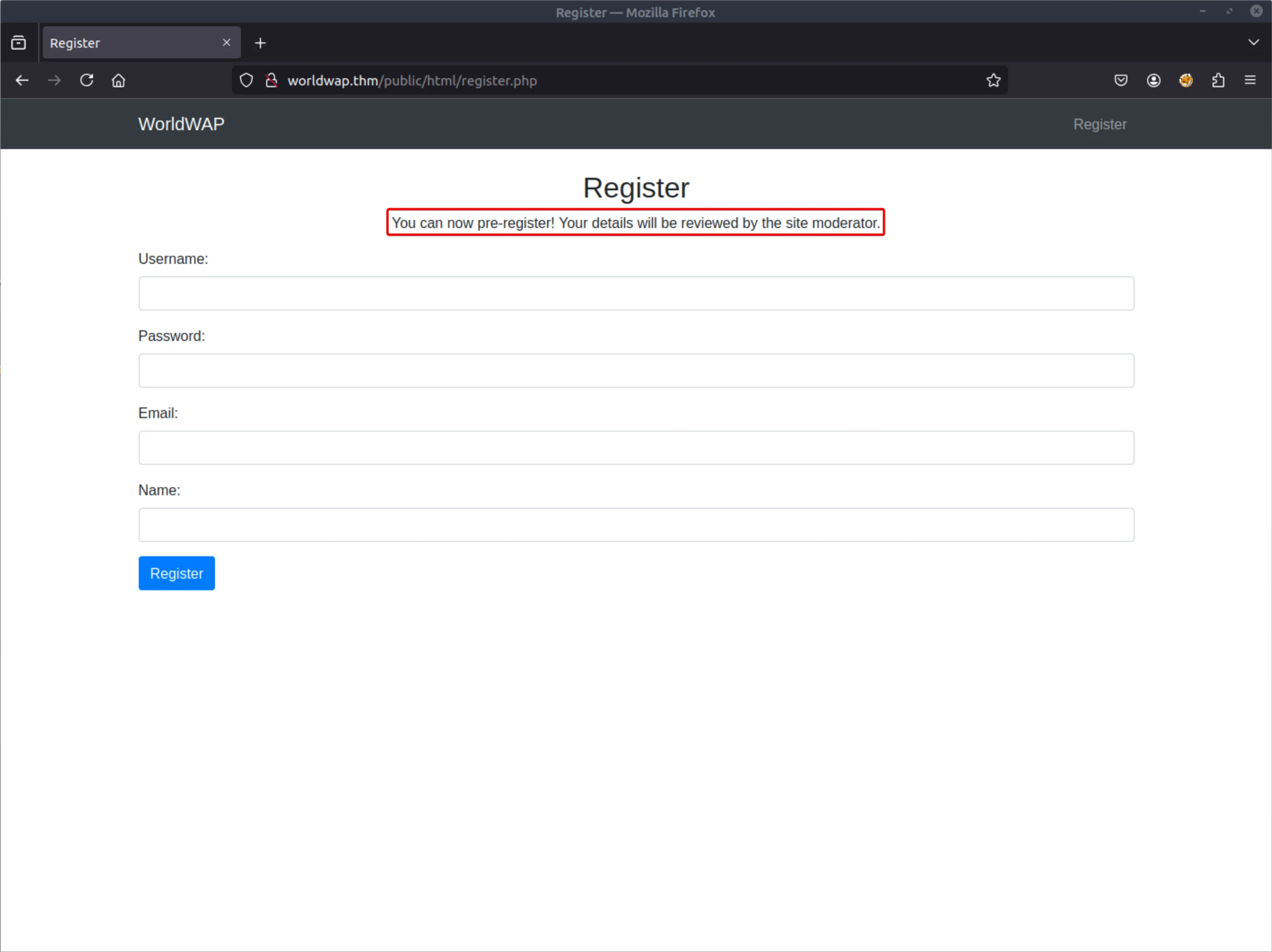
Task: Open the Firefox hamburger menu
Action: coord(1250,80)
